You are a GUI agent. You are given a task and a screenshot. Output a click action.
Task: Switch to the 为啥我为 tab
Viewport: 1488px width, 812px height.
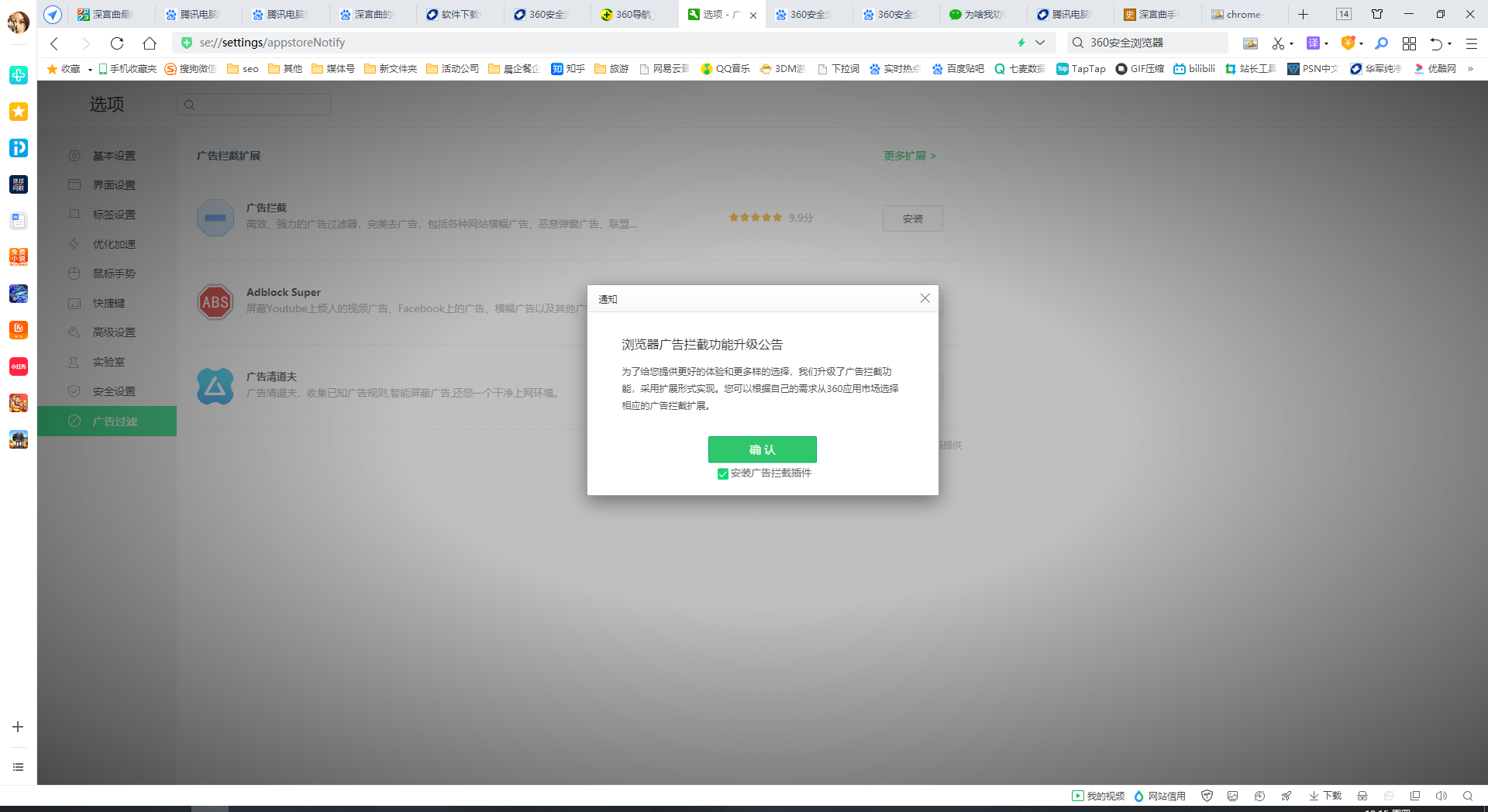983,14
